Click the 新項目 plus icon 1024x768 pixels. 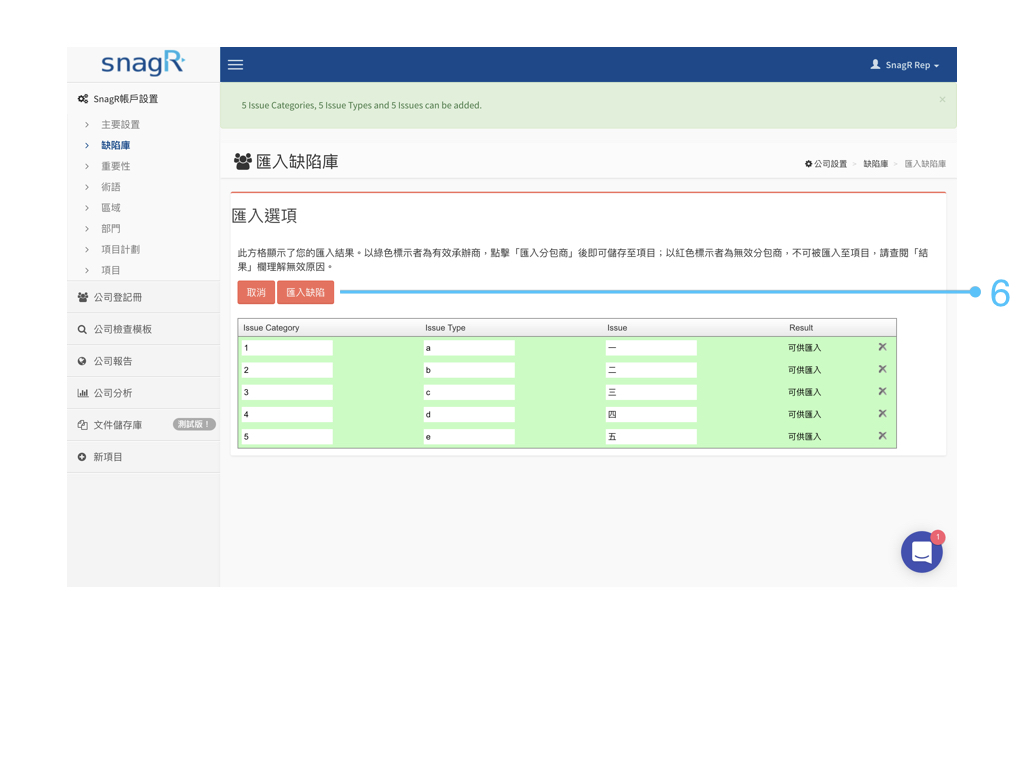82,457
